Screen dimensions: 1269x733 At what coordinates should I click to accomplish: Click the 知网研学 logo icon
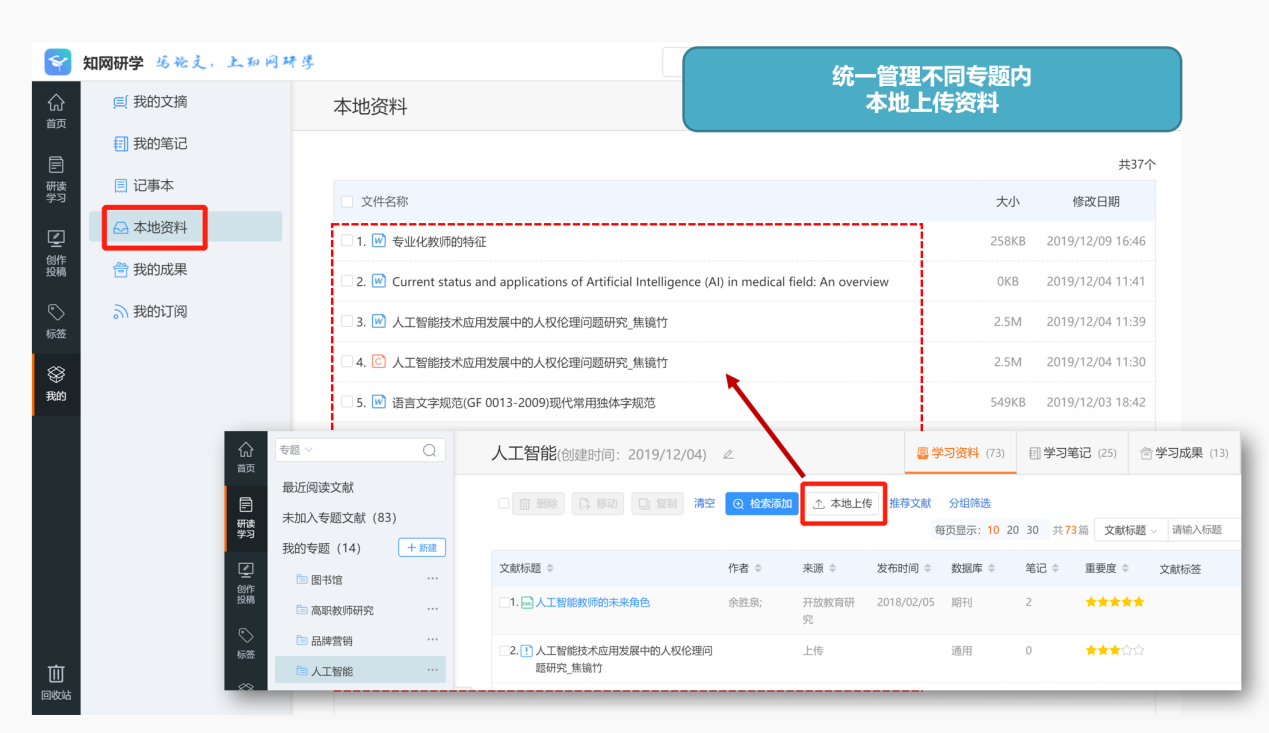(x=58, y=62)
